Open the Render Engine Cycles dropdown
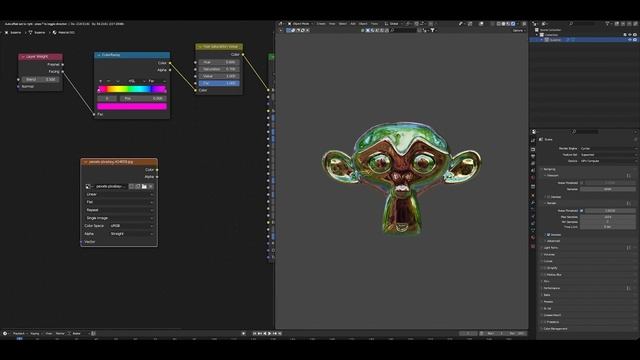Screen dimensions: 640x360 click(608, 149)
